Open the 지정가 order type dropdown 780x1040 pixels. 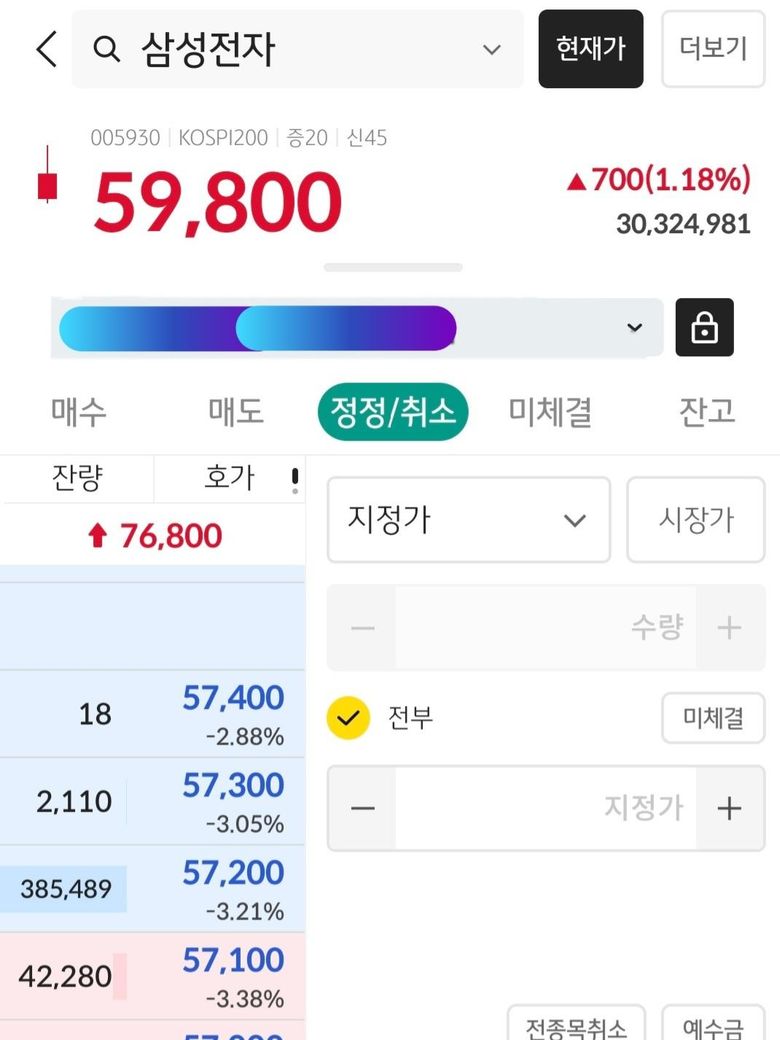point(468,520)
